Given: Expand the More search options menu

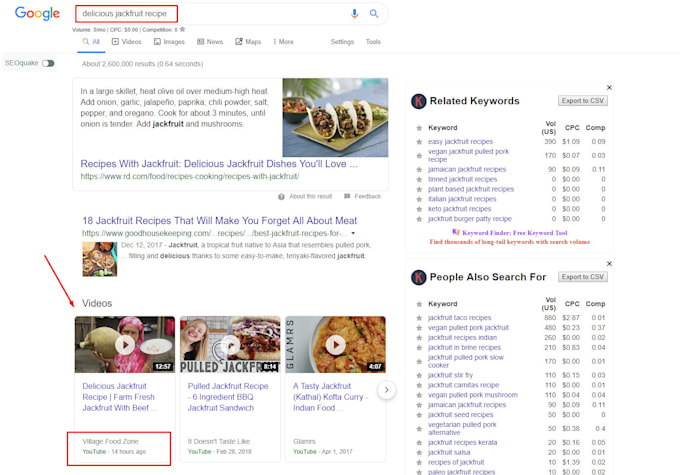Looking at the screenshot, I should [283, 42].
